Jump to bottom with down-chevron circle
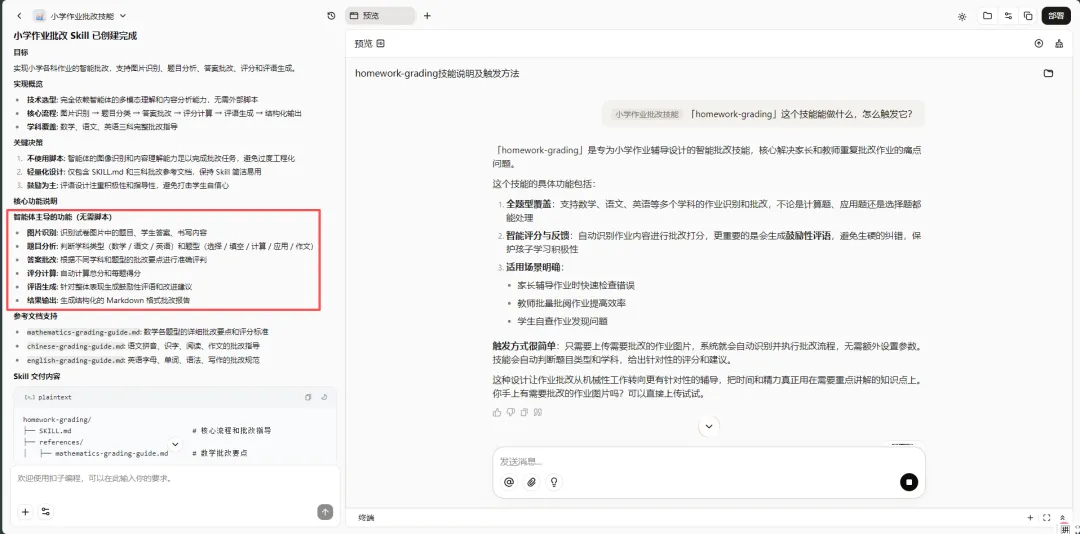The height and width of the screenshot is (534, 1080). (708, 427)
